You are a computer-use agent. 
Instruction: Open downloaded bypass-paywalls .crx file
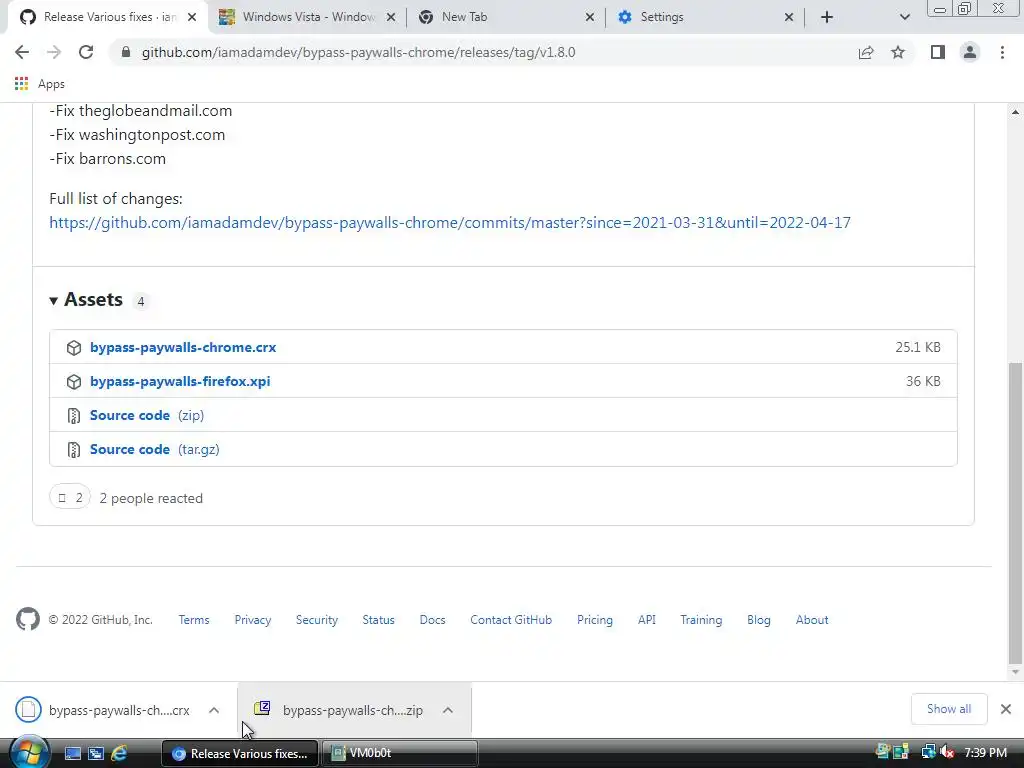[x=103, y=710]
